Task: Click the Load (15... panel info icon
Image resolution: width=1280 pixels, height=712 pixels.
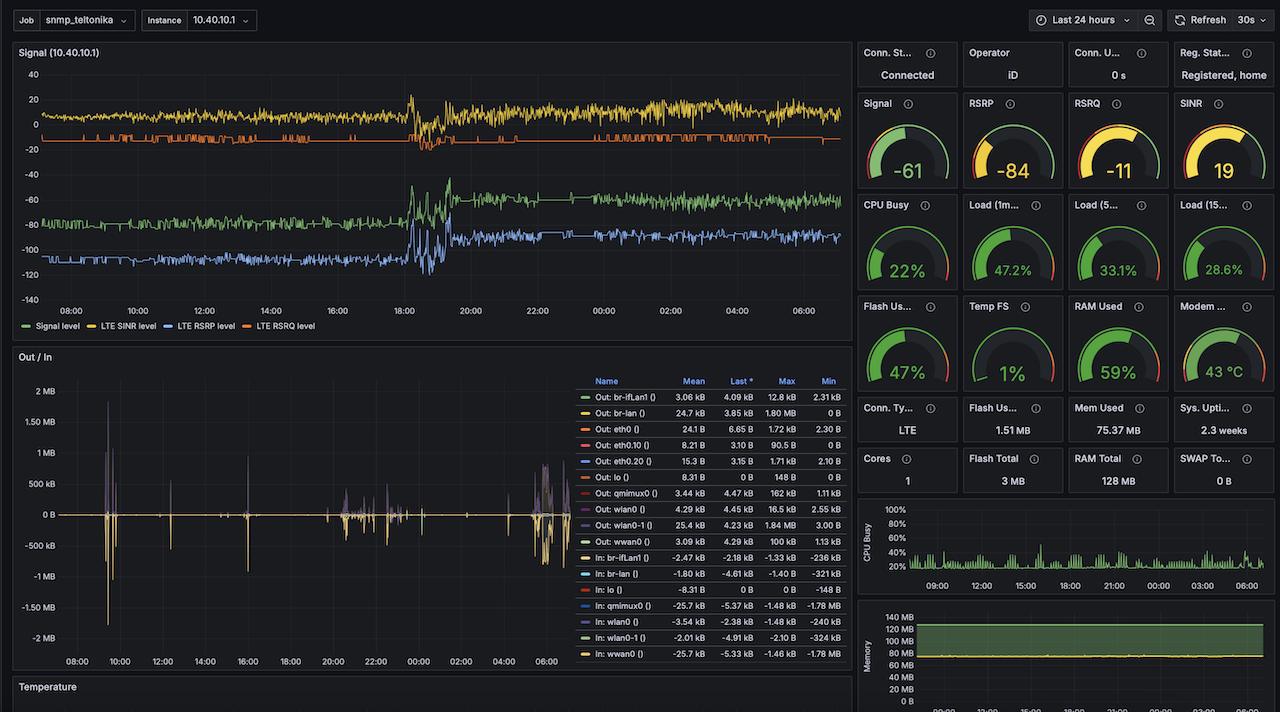Action: tap(1247, 205)
